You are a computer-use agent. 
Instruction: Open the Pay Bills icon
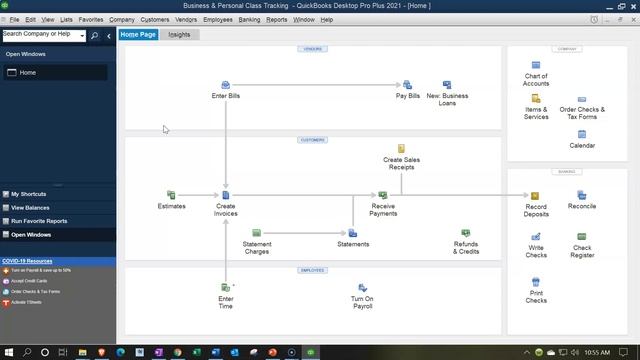[x=407, y=85]
